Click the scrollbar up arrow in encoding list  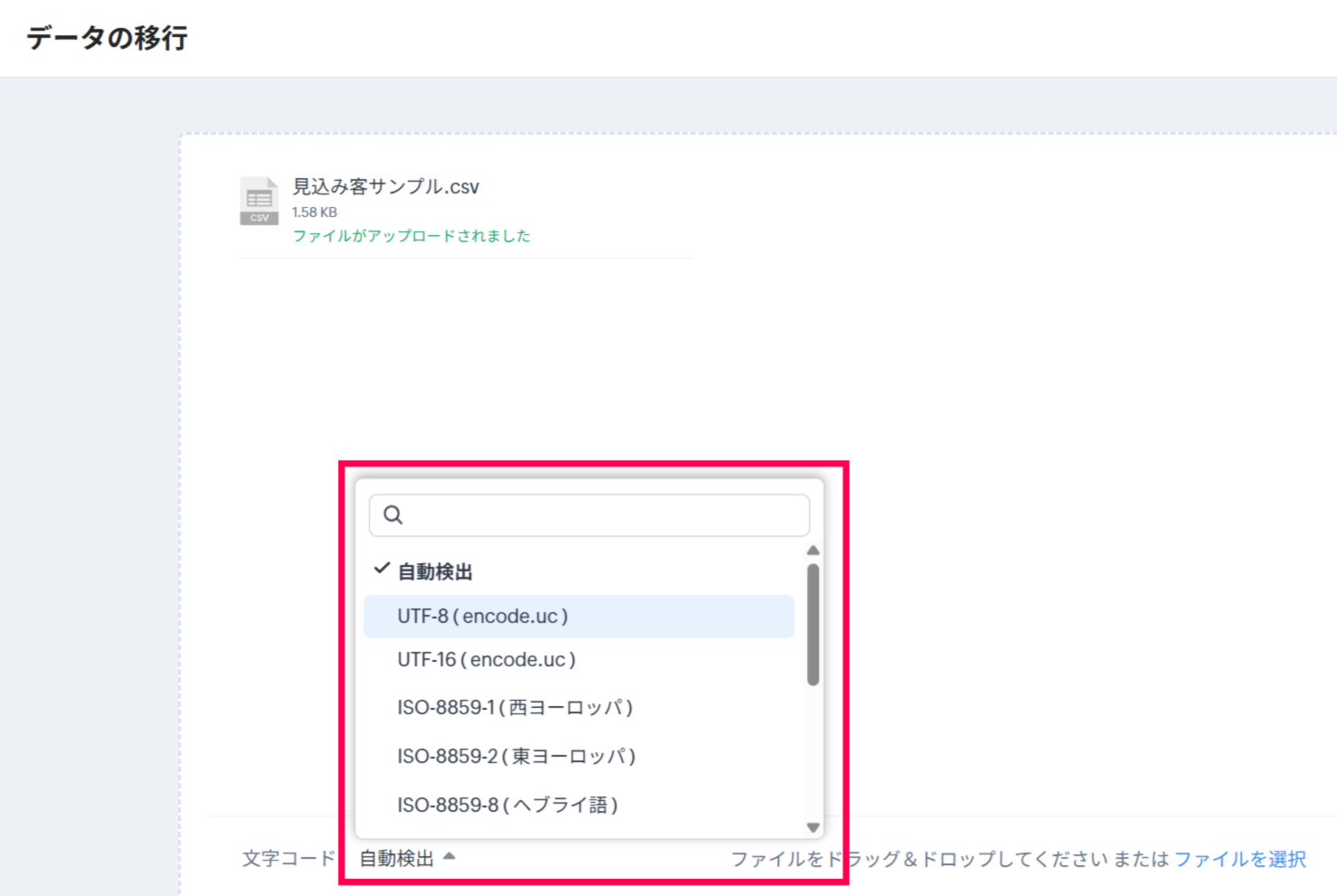tap(813, 551)
